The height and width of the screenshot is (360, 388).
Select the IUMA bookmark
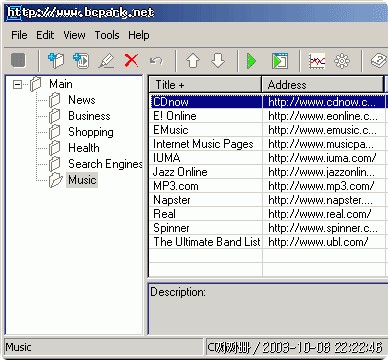pos(166,158)
